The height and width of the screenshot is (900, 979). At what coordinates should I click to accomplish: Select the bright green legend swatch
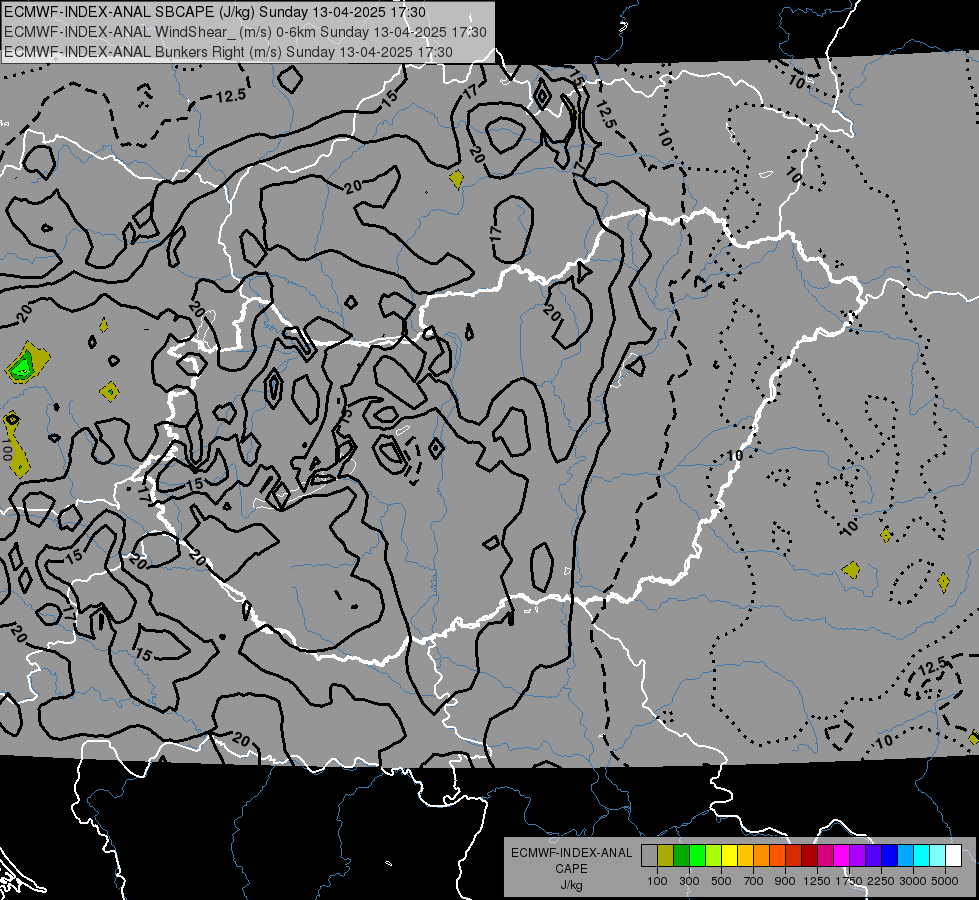click(697, 856)
